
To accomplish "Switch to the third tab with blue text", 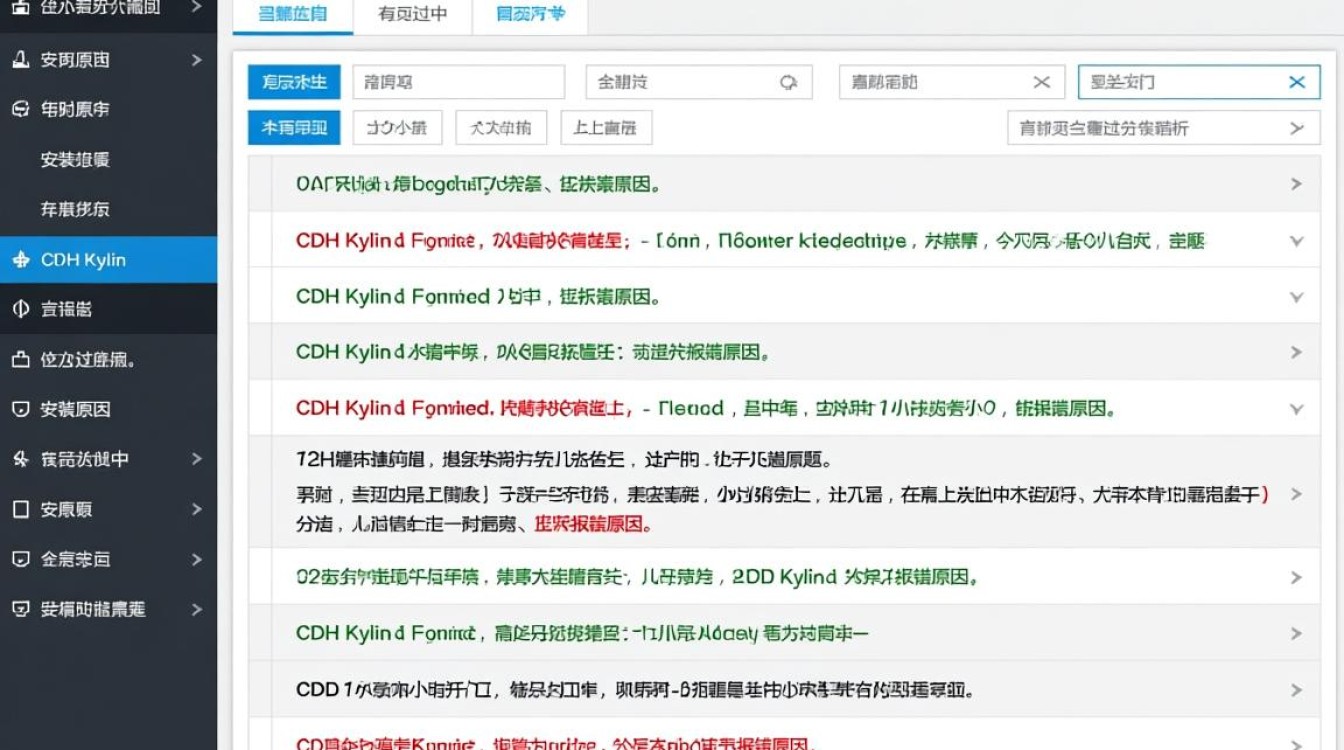I will pyautogui.click(x=530, y=15).
